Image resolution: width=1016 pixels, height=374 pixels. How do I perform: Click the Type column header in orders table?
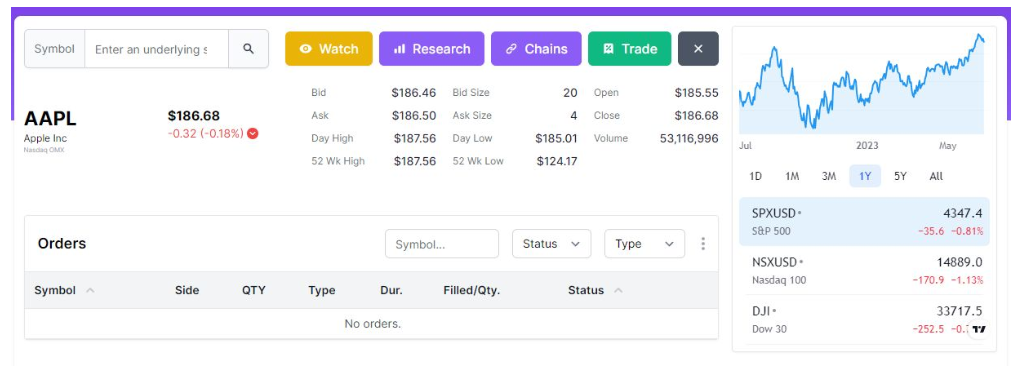[x=321, y=290]
